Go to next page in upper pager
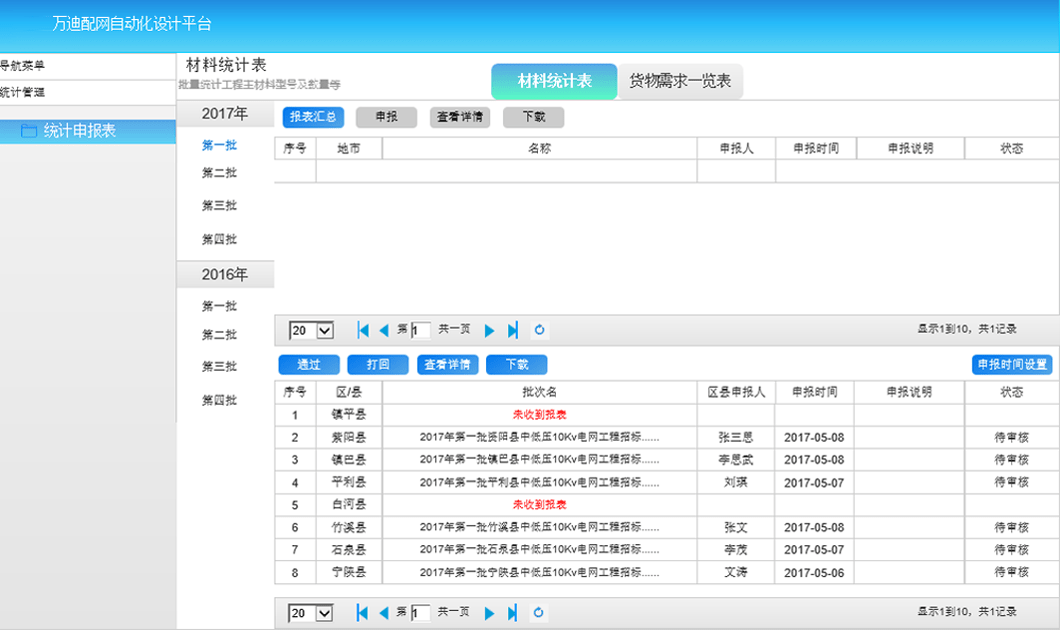 pos(489,330)
